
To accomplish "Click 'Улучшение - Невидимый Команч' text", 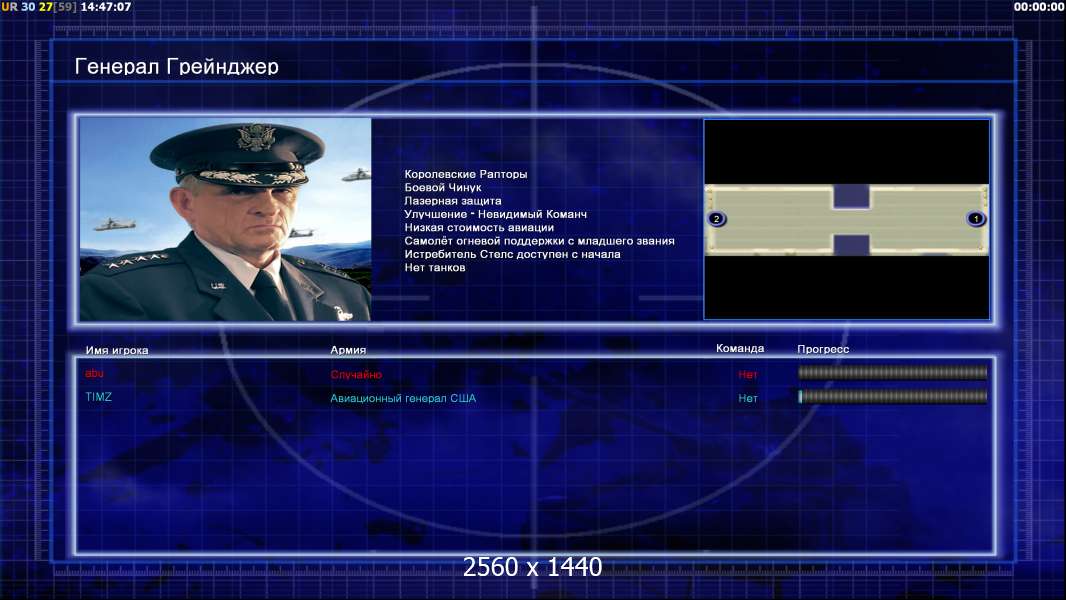I will (496, 214).
